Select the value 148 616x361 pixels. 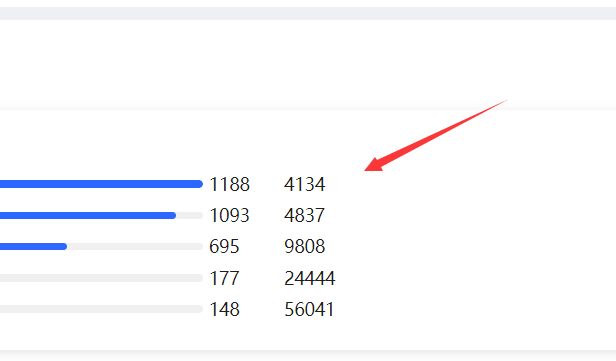pyautogui.click(x=224, y=309)
